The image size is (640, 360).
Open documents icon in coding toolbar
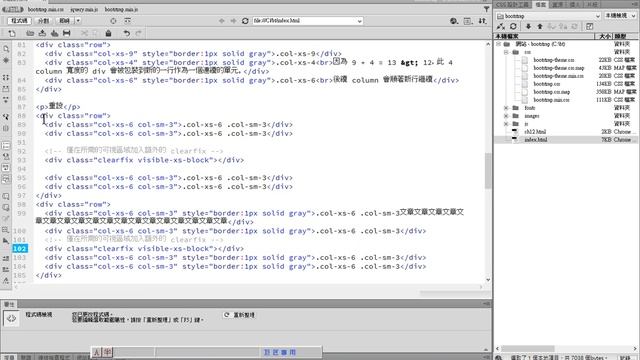[6, 49]
